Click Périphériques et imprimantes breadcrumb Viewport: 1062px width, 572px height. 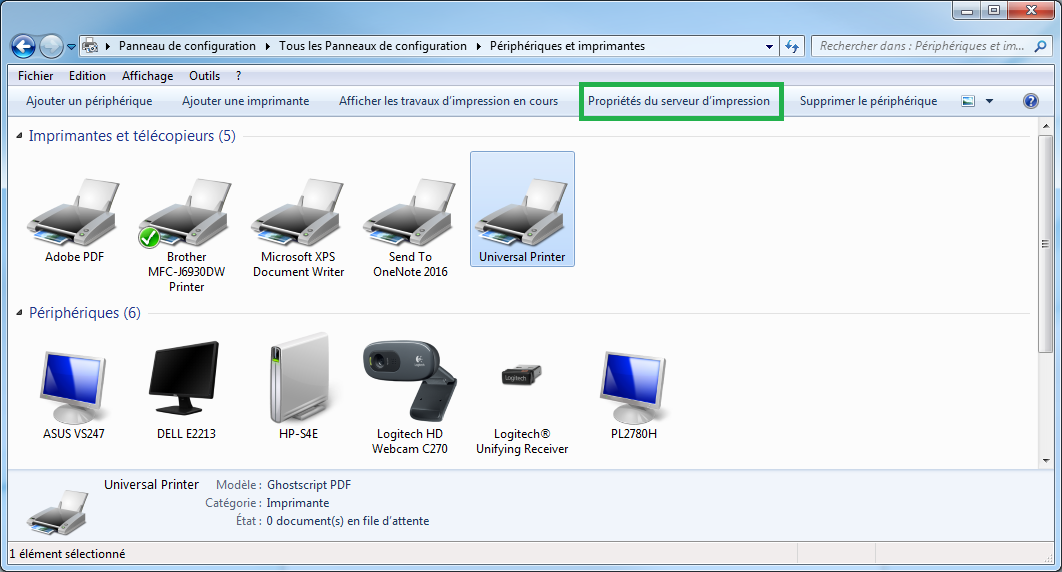point(568,46)
